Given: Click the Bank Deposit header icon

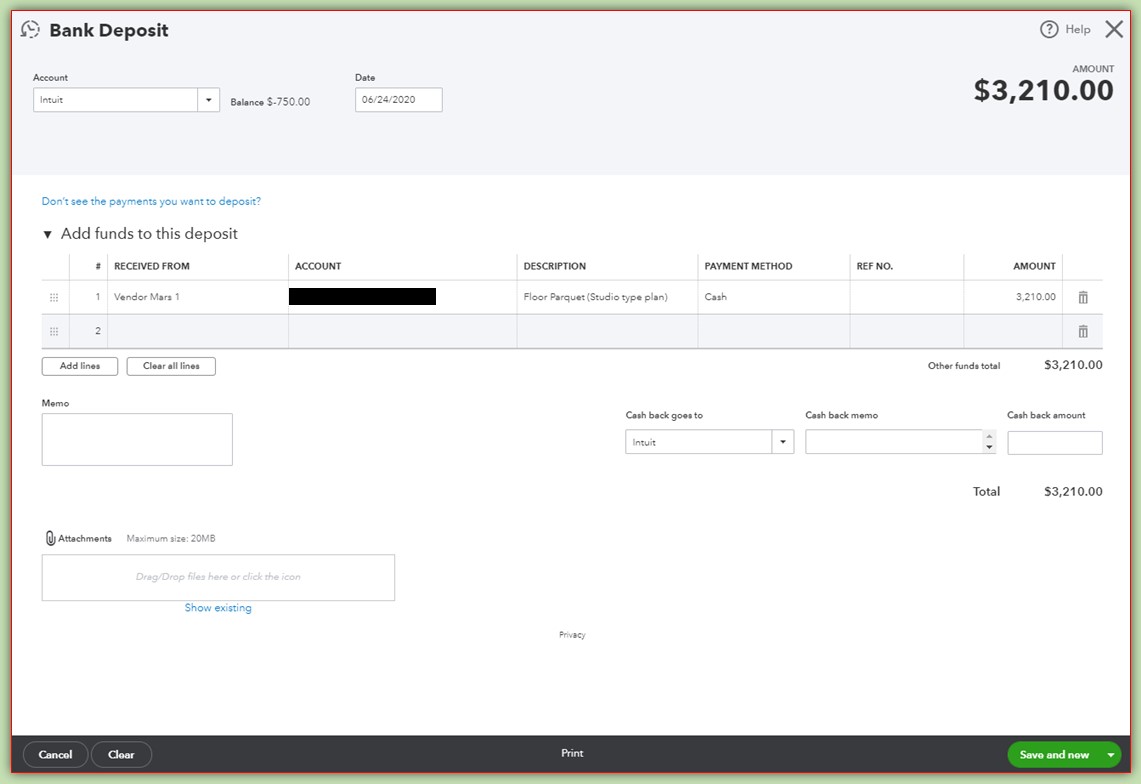Looking at the screenshot, I should (x=29, y=29).
